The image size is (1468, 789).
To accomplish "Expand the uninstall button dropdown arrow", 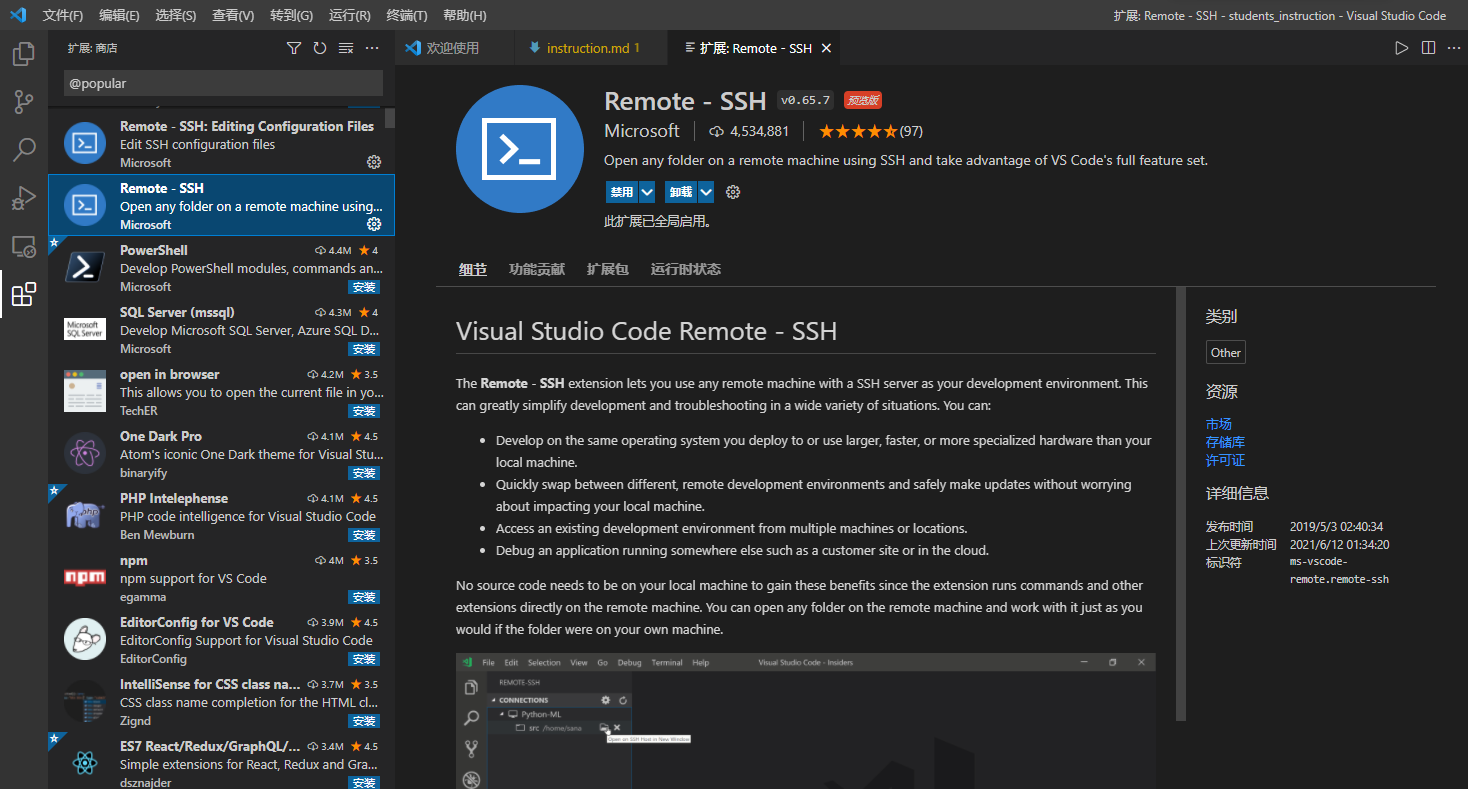I will coord(706,192).
